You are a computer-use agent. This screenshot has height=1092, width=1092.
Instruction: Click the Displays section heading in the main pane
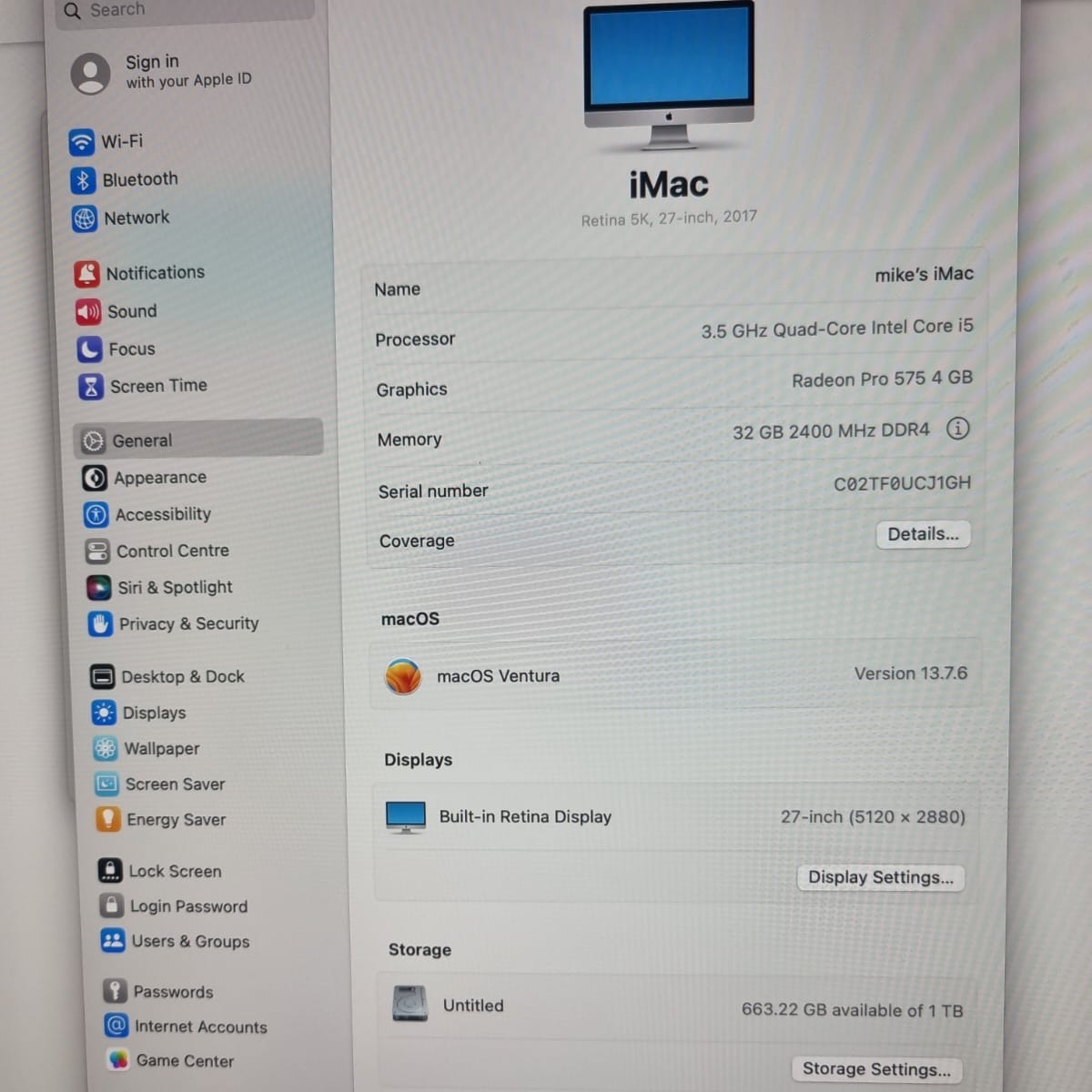pyautogui.click(x=418, y=760)
